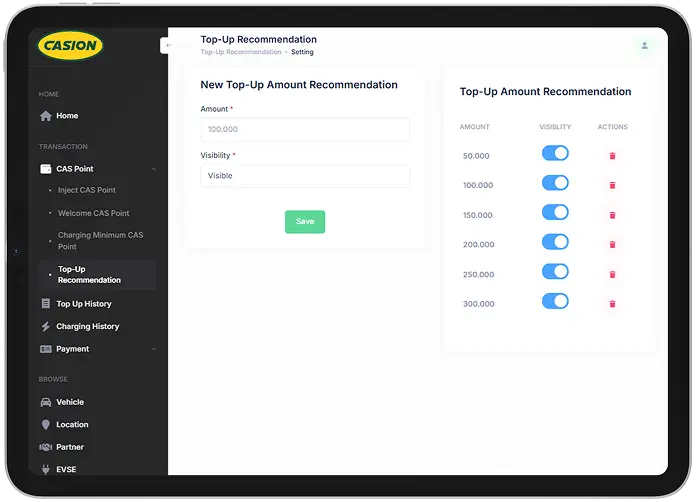Open Inject CAS Point menu item
700x502 pixels.
point(86,190)
